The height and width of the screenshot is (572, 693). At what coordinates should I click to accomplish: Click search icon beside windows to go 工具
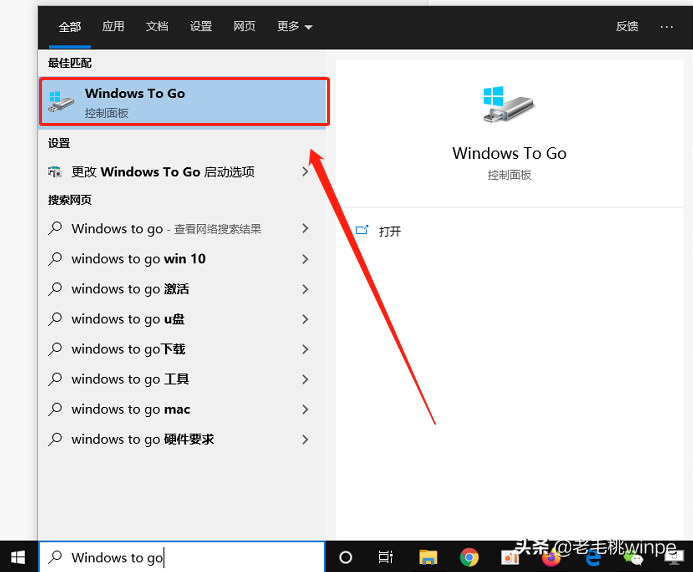55,379
